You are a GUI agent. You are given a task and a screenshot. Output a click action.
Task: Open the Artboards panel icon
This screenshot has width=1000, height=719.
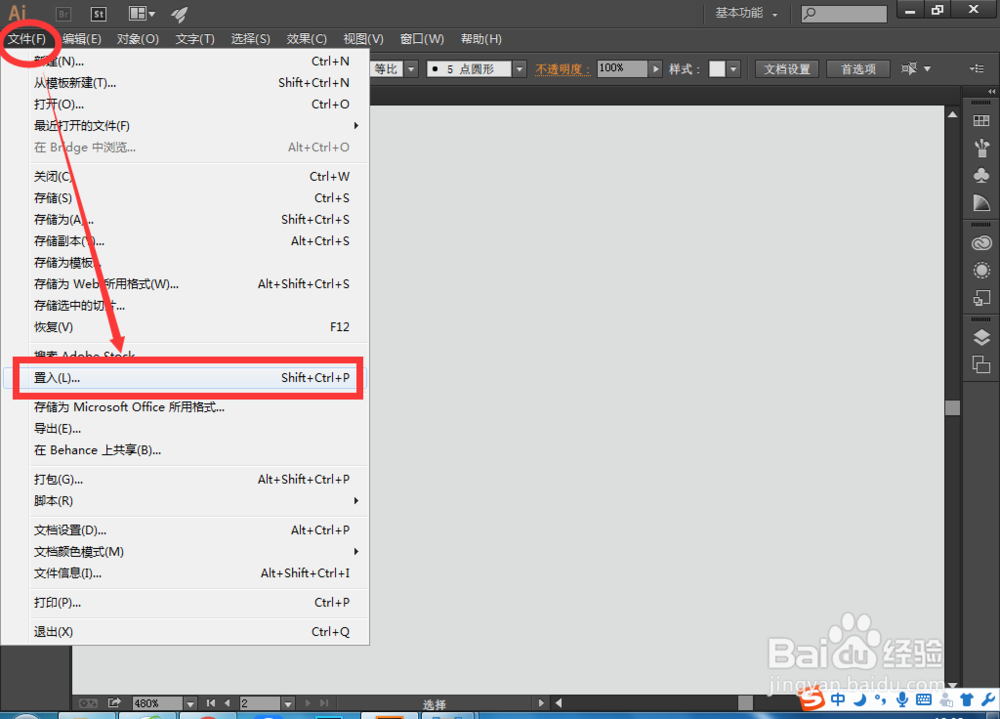[982, 365]
